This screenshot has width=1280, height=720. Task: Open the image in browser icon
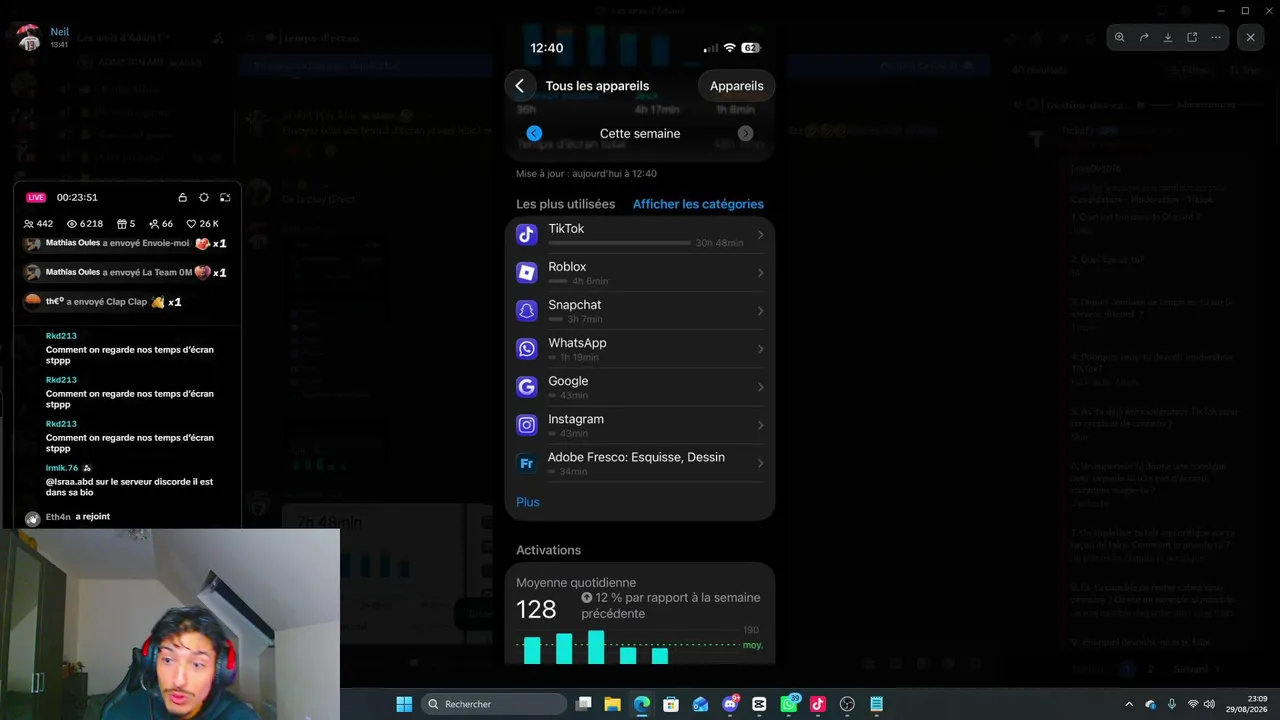tap(1192, 37)
